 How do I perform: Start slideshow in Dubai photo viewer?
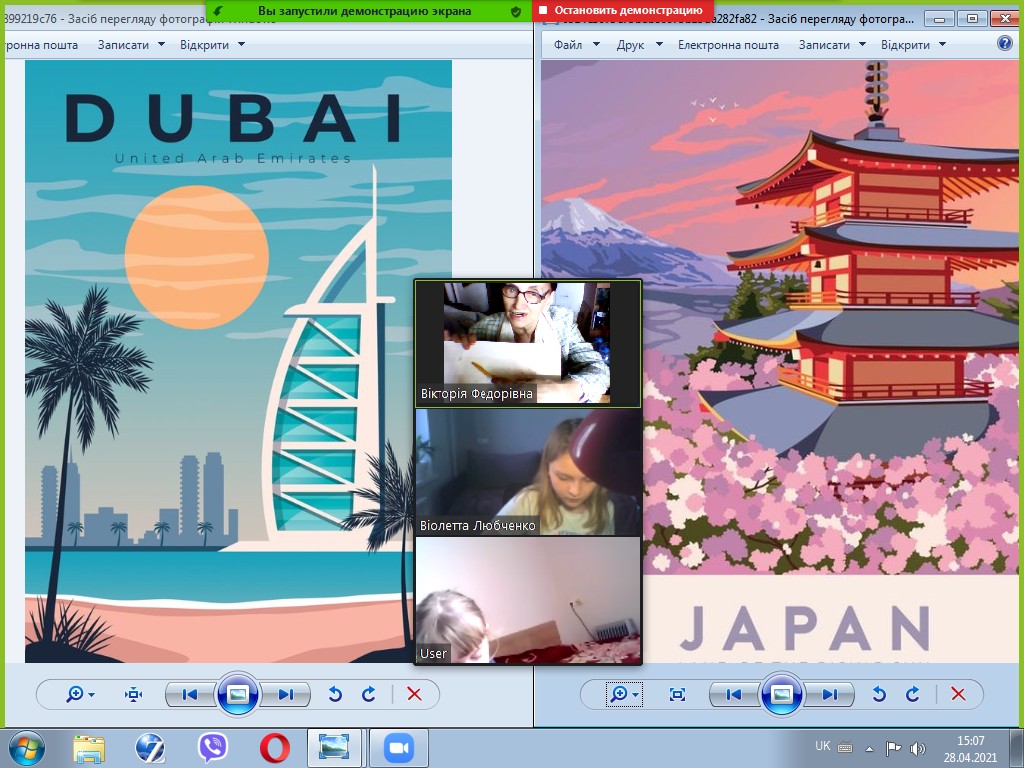pos(238,694)
